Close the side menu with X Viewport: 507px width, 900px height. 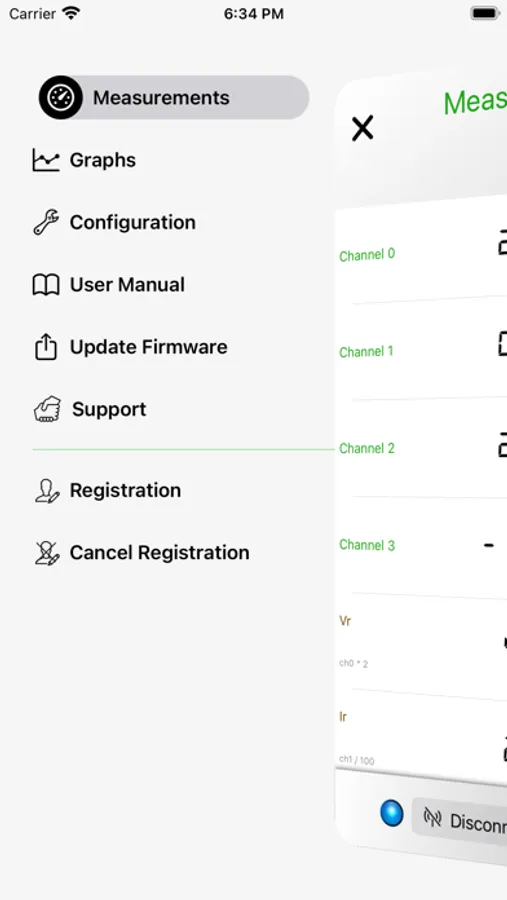tap(362, 128)
